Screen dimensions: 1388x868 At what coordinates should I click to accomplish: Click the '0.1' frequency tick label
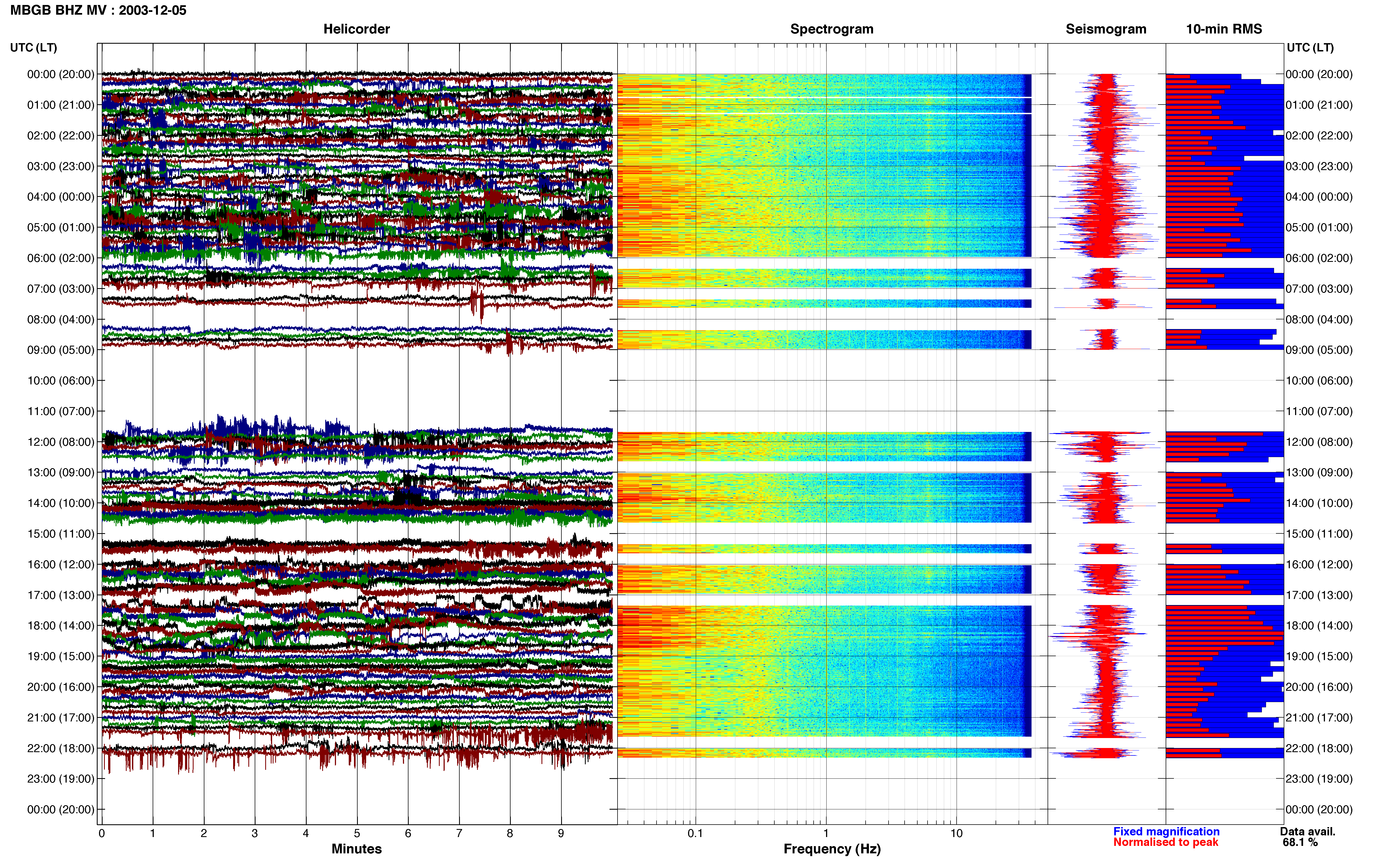pos(695,833)
